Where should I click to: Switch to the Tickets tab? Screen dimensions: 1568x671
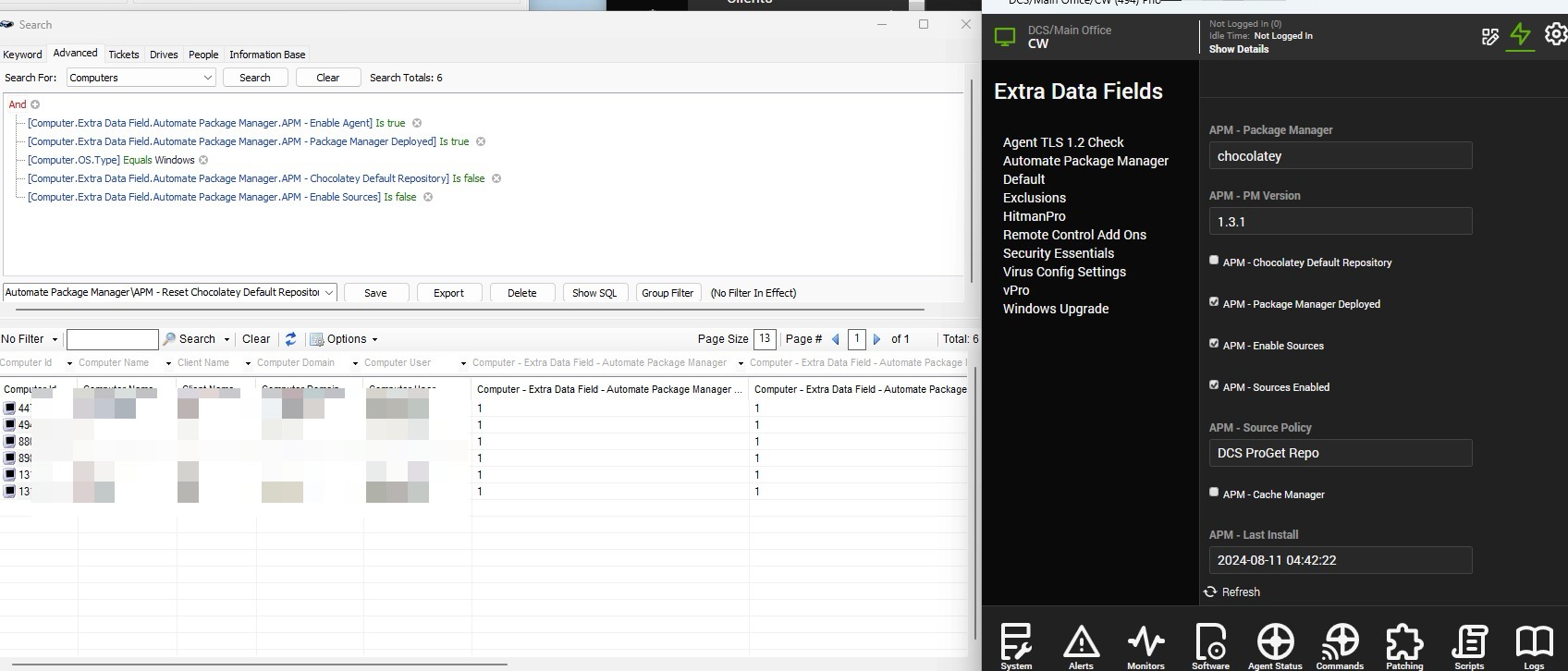(123, 55)
